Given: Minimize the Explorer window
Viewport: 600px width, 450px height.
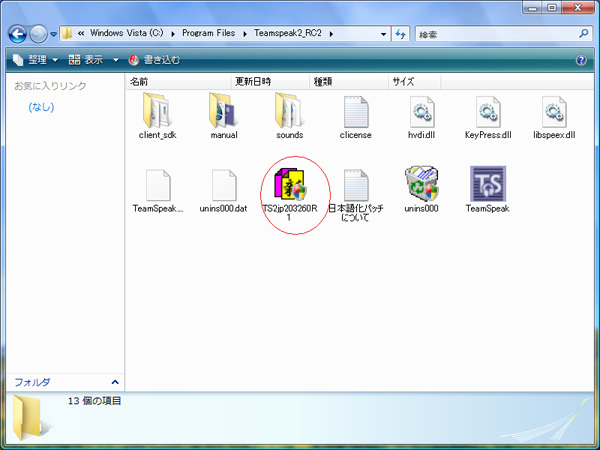Looking at the screenshot, I should pyautogui.click(x=533, y=7).
